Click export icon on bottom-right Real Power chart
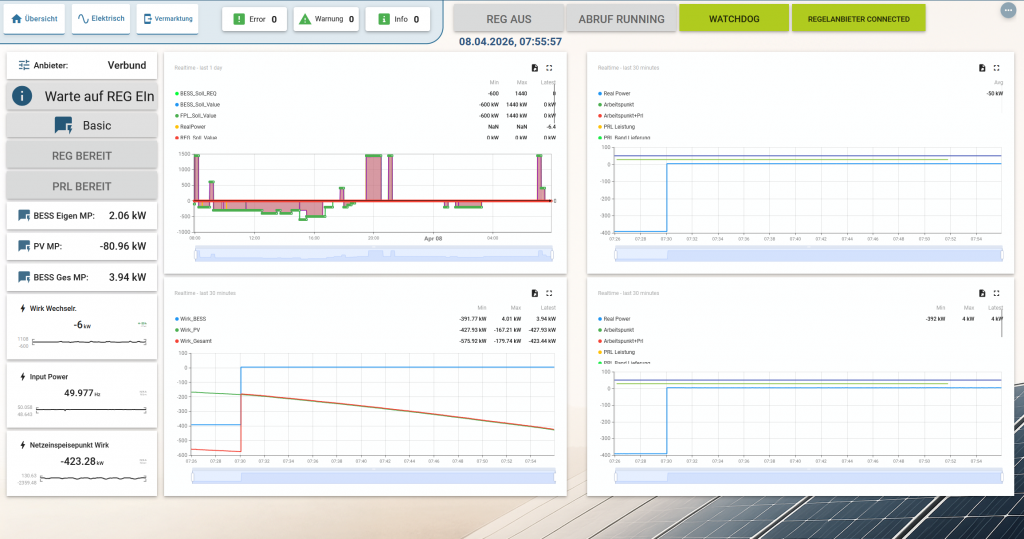Image resolution: width=1024 pixels, height=539 pixels. pos(982,293)
